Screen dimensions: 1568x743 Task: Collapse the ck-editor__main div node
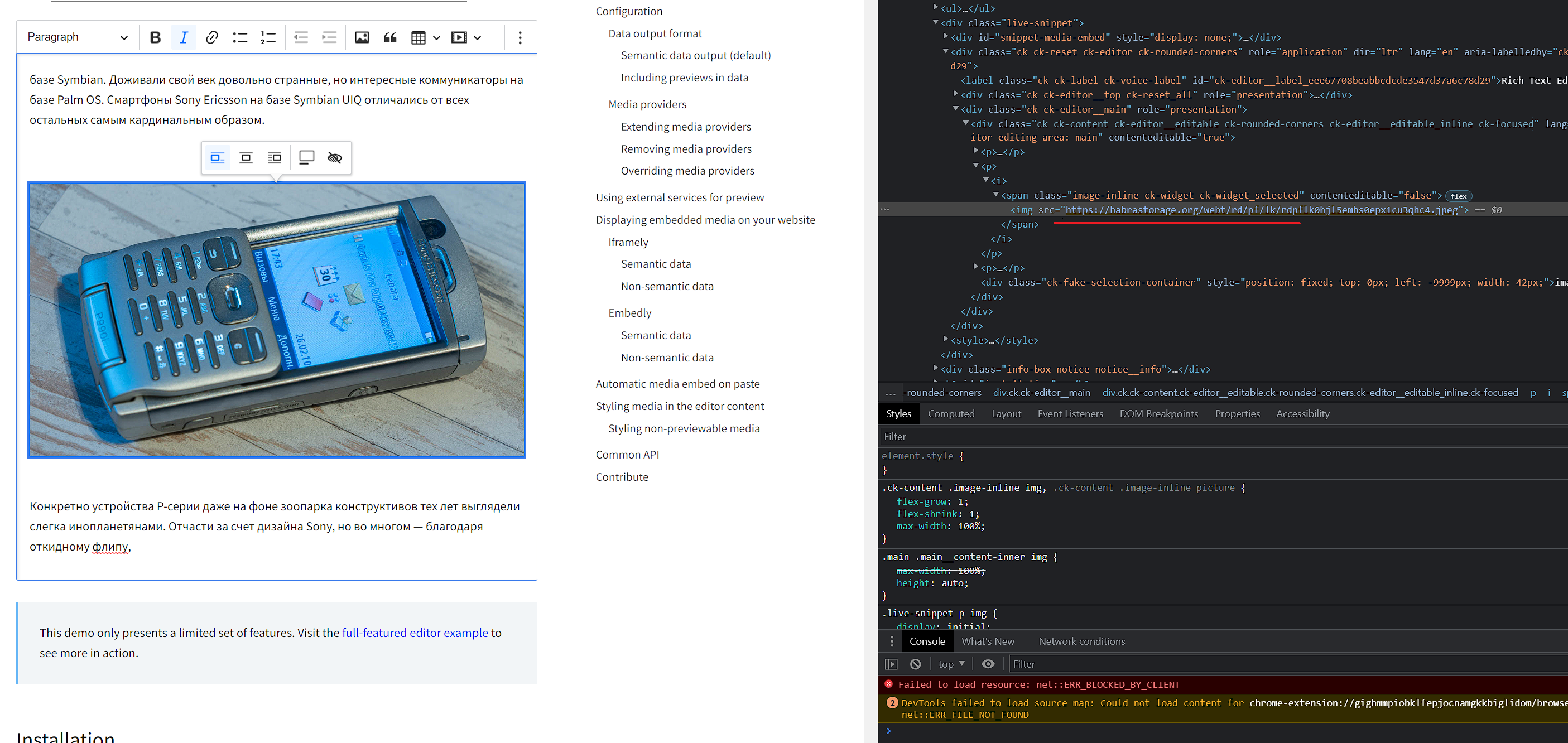click(956, 108)
